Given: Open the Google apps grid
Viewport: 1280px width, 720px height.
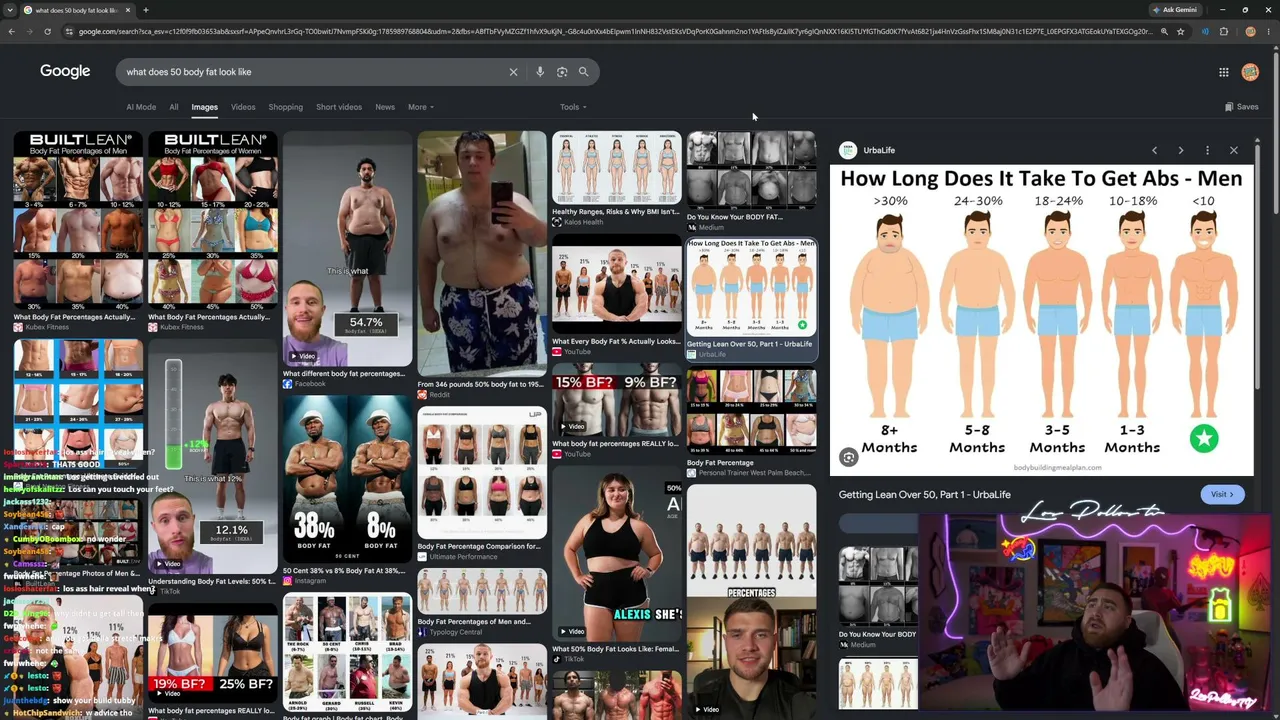Looking at the screenshot, I should pos(1223,72).
